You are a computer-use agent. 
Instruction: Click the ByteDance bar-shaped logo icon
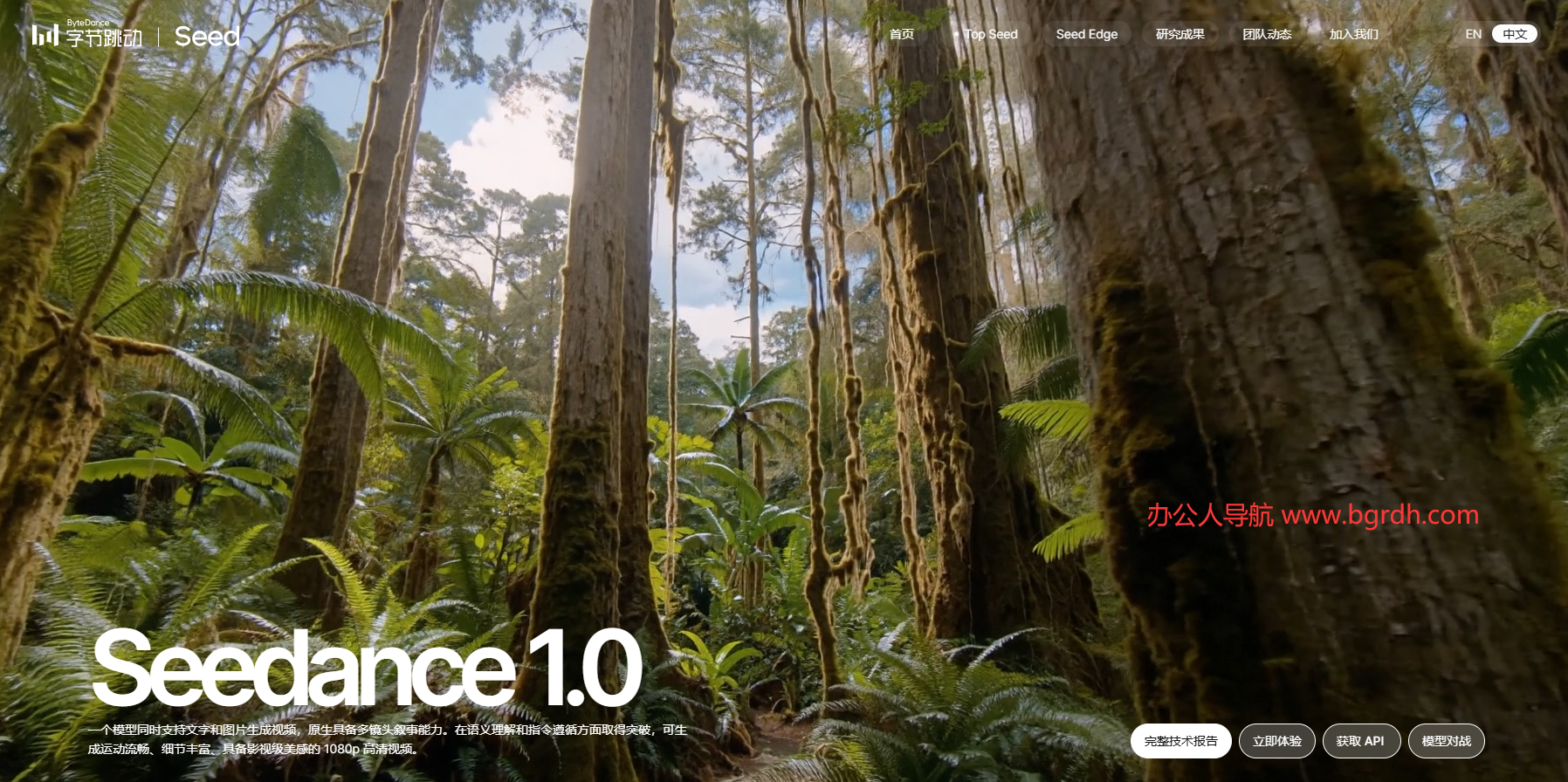coord(45,35)
